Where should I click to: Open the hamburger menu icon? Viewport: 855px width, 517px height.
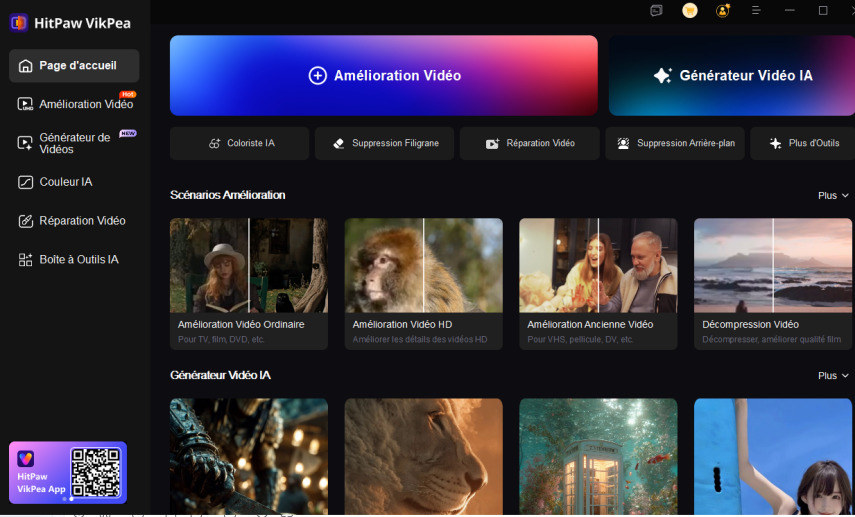[x=756, y=10]
